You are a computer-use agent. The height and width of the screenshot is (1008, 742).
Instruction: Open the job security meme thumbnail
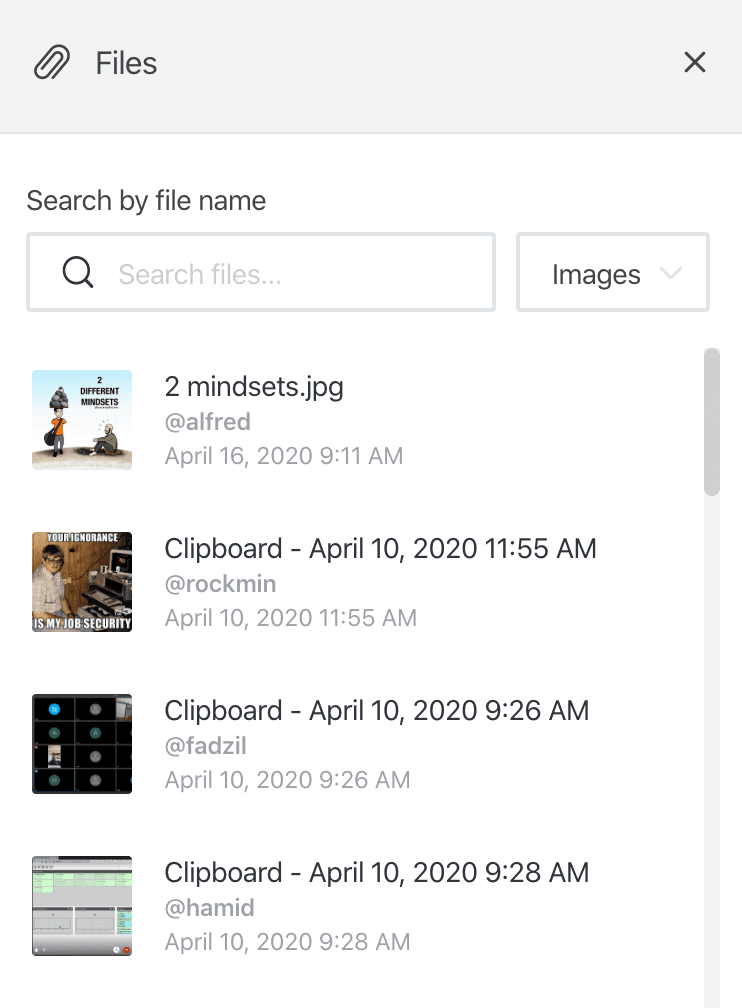[82, 582]
